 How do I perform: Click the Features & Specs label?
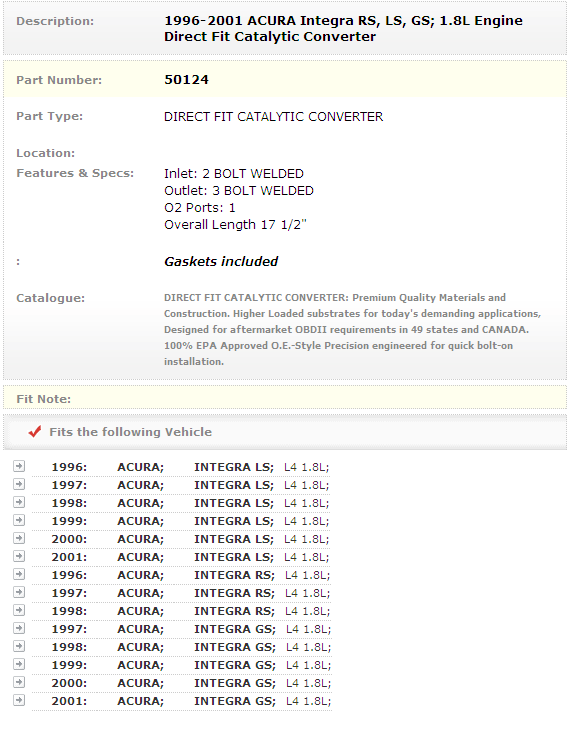tap(75, 173)
